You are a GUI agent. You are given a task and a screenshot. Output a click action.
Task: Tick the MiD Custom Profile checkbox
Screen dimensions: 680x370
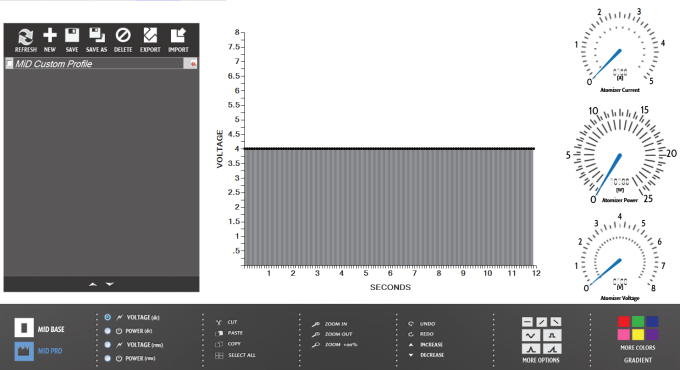tap(9, 64)
